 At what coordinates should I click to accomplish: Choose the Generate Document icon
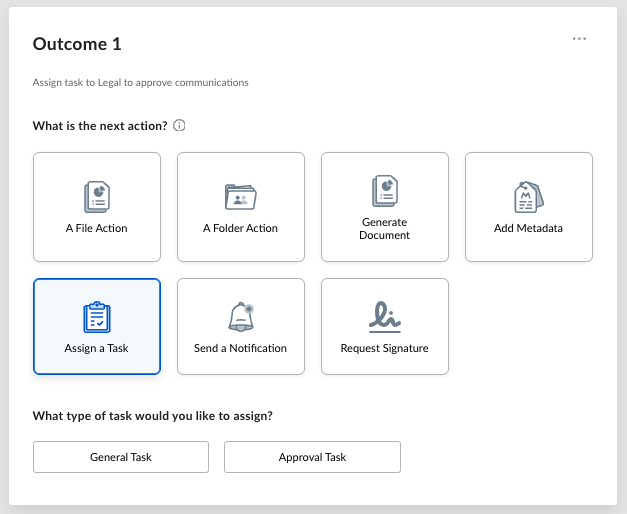pyautogui.click(x=384, y=190)
